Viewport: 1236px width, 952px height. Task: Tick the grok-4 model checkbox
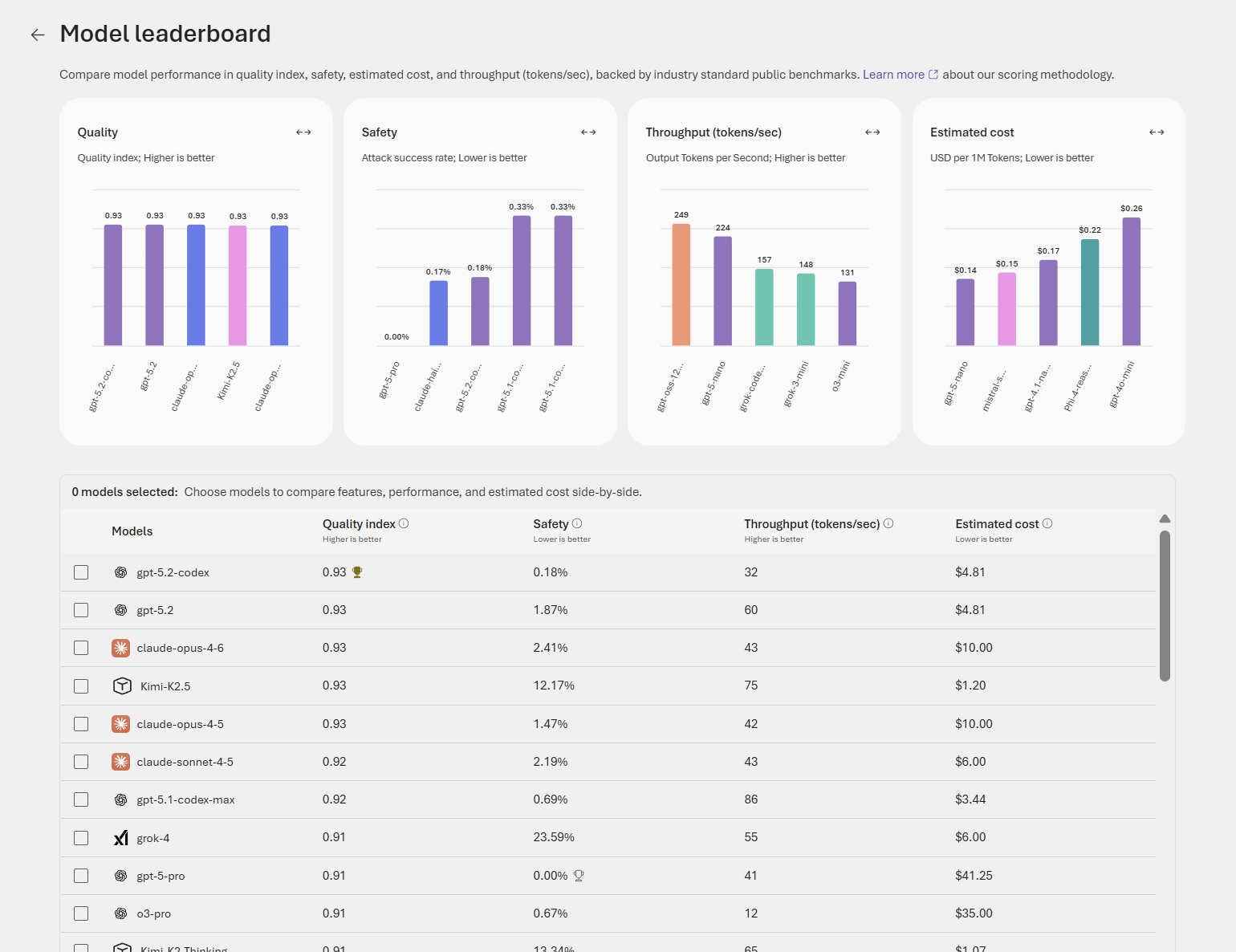(81, 838)
